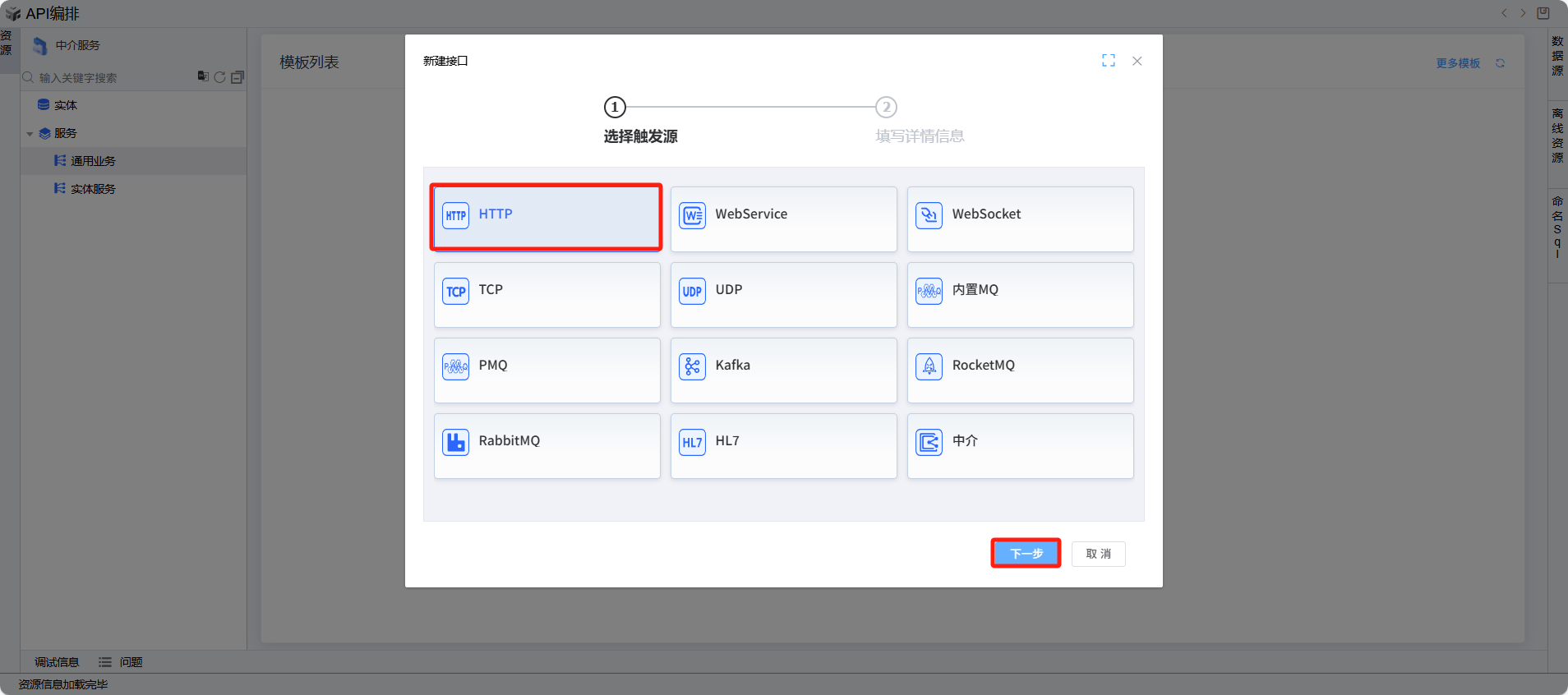Pick the WebSocket trigger icon
1568x695 pixels.
click(929, 215)
